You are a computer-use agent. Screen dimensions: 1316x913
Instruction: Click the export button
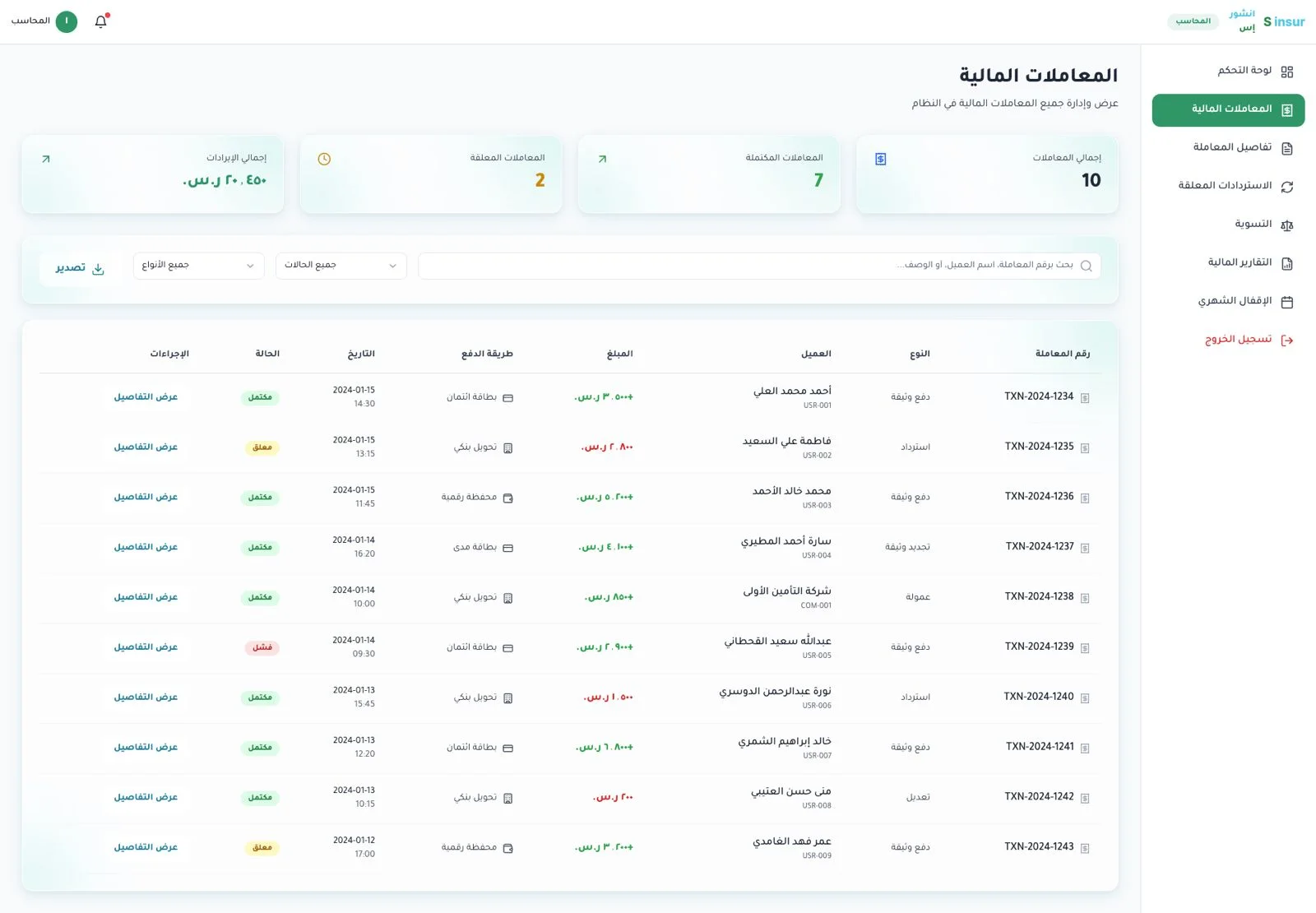[80, 269]
